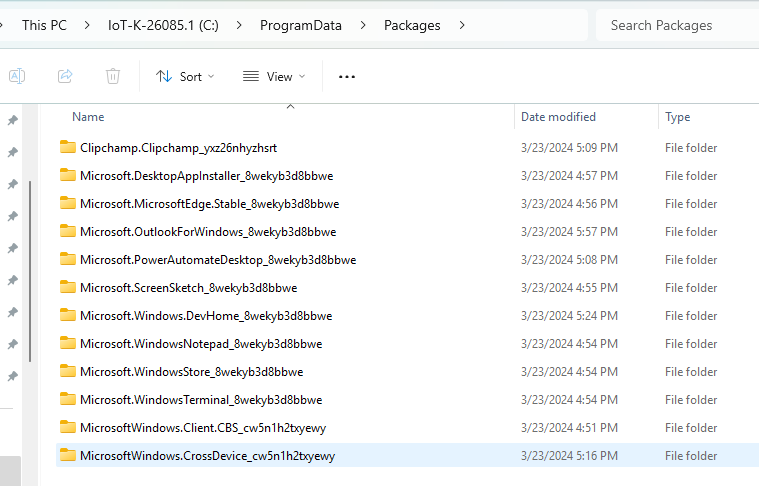This screenshot has height=486, width=759.
Task: Expand chevron after Packages breadcrumb
Action: [462, 25]
